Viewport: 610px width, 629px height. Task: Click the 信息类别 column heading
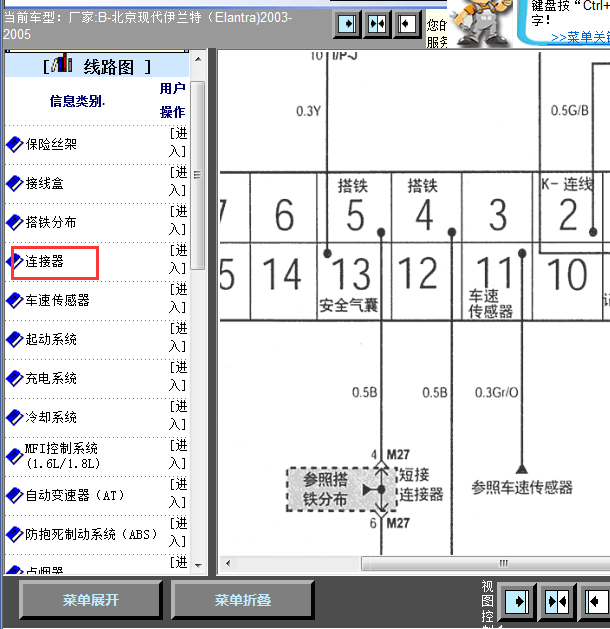coord(77,101)
